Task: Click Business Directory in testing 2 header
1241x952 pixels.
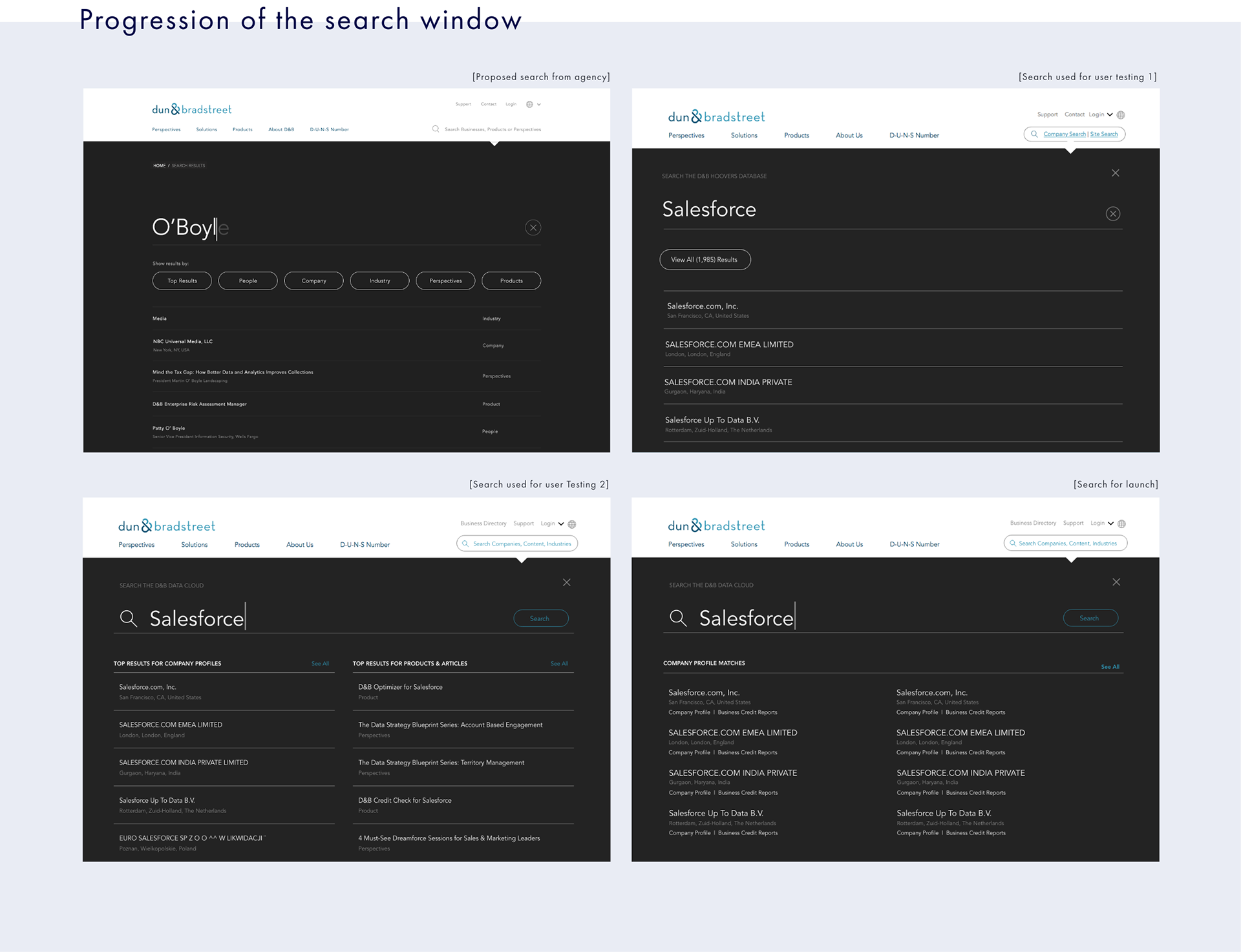Action: (483, 524)
